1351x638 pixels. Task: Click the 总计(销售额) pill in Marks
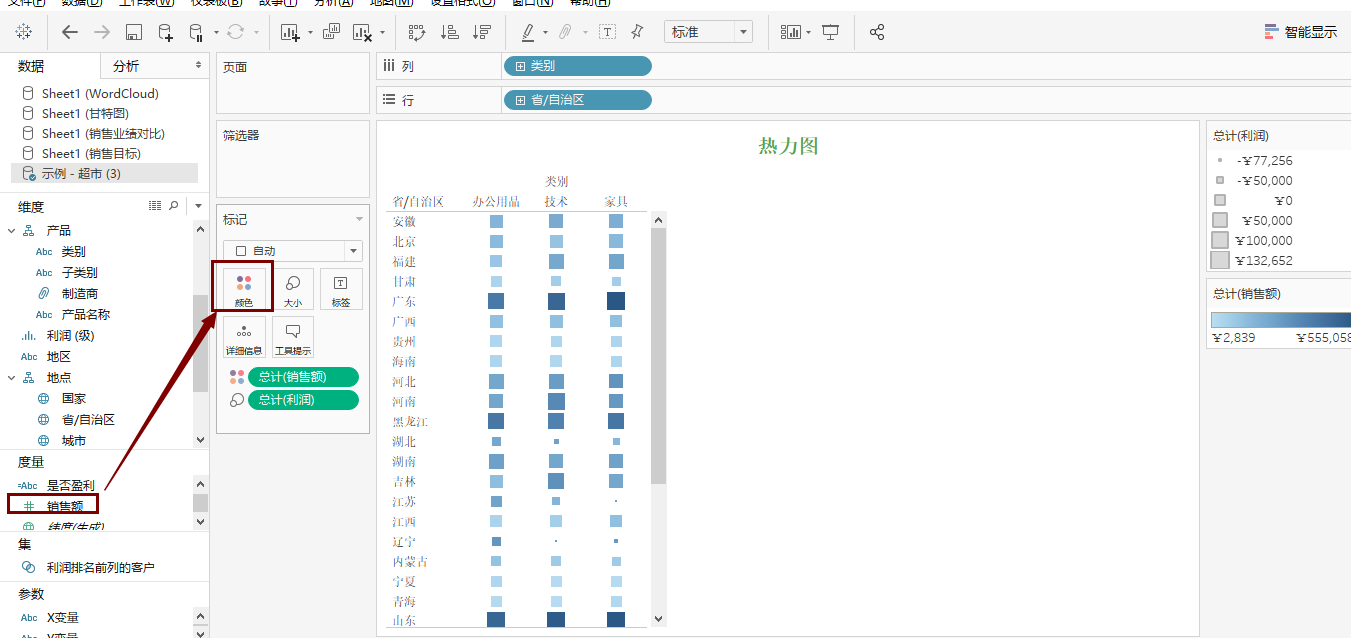click(x=303, y=377)
